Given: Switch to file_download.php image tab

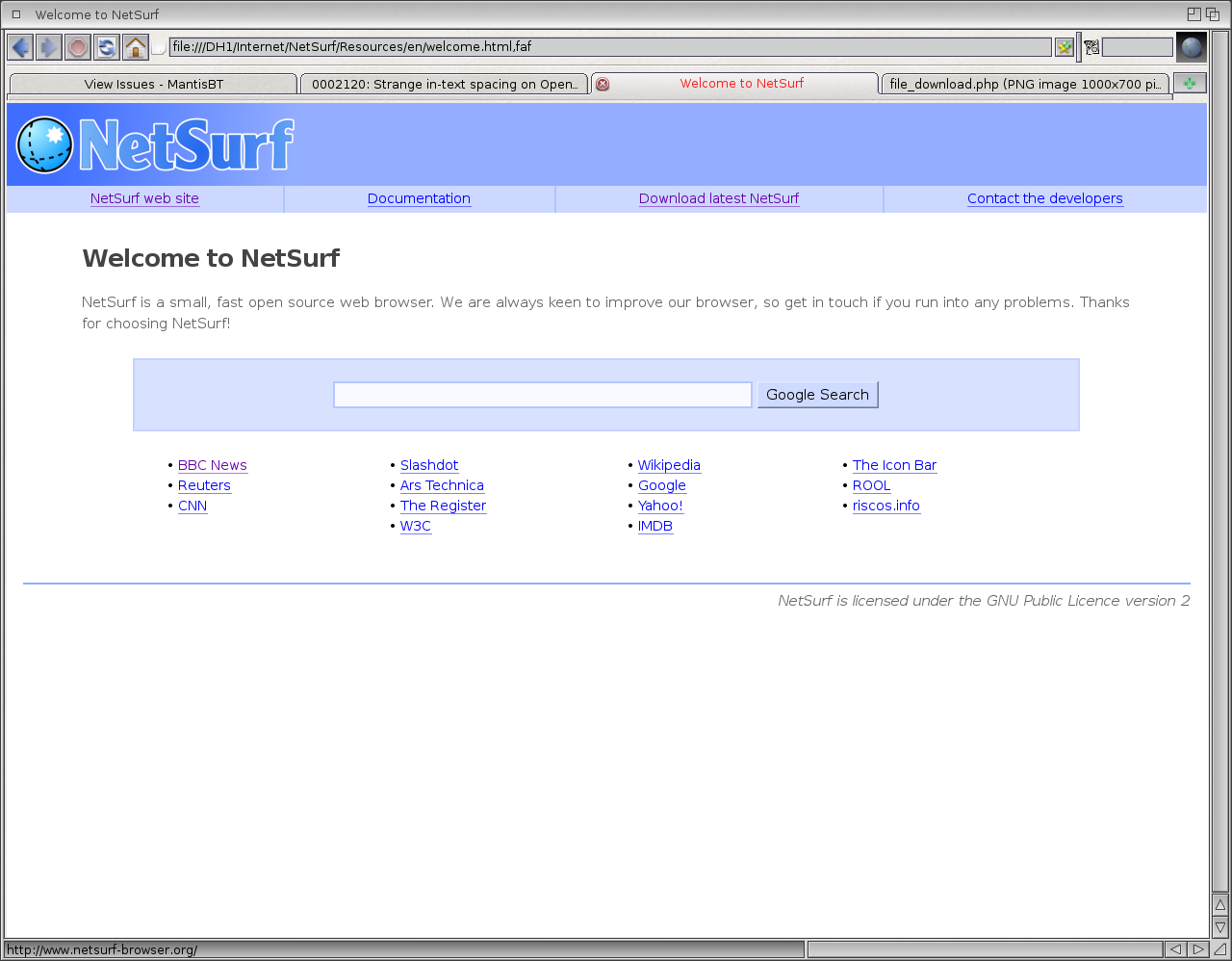Looking at the screenshot, I should click(1024, 85).
